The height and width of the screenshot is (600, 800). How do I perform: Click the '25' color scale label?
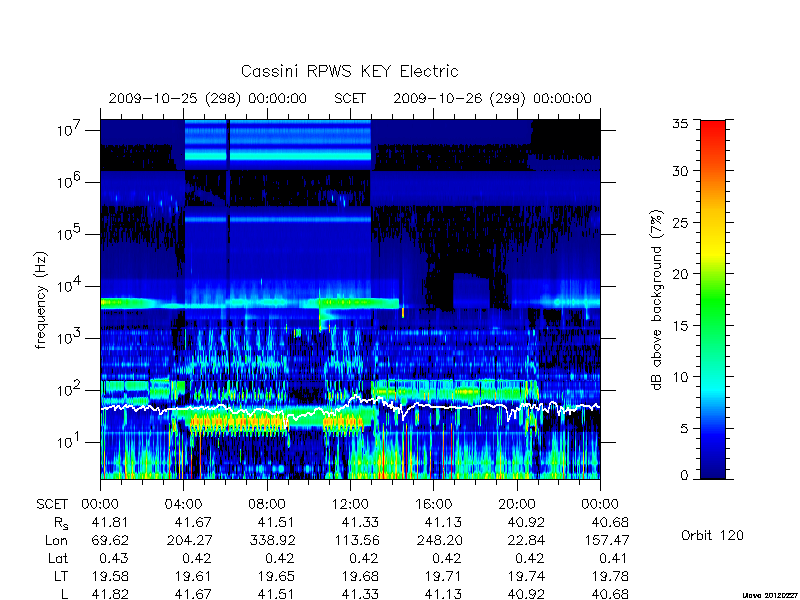(681, 222)
